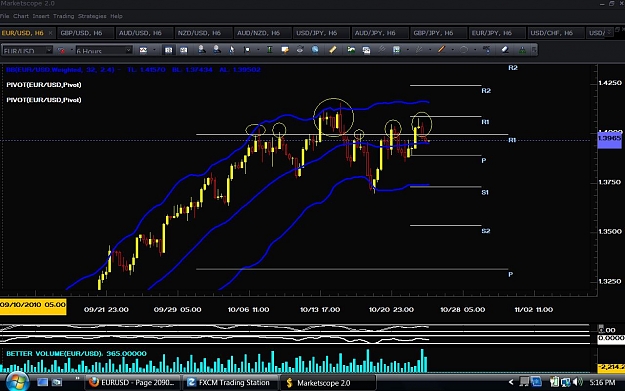Viewport: 625px width, 391px height.
Task: Select the ellipse drawing tool
Action: tap(464, 49)
